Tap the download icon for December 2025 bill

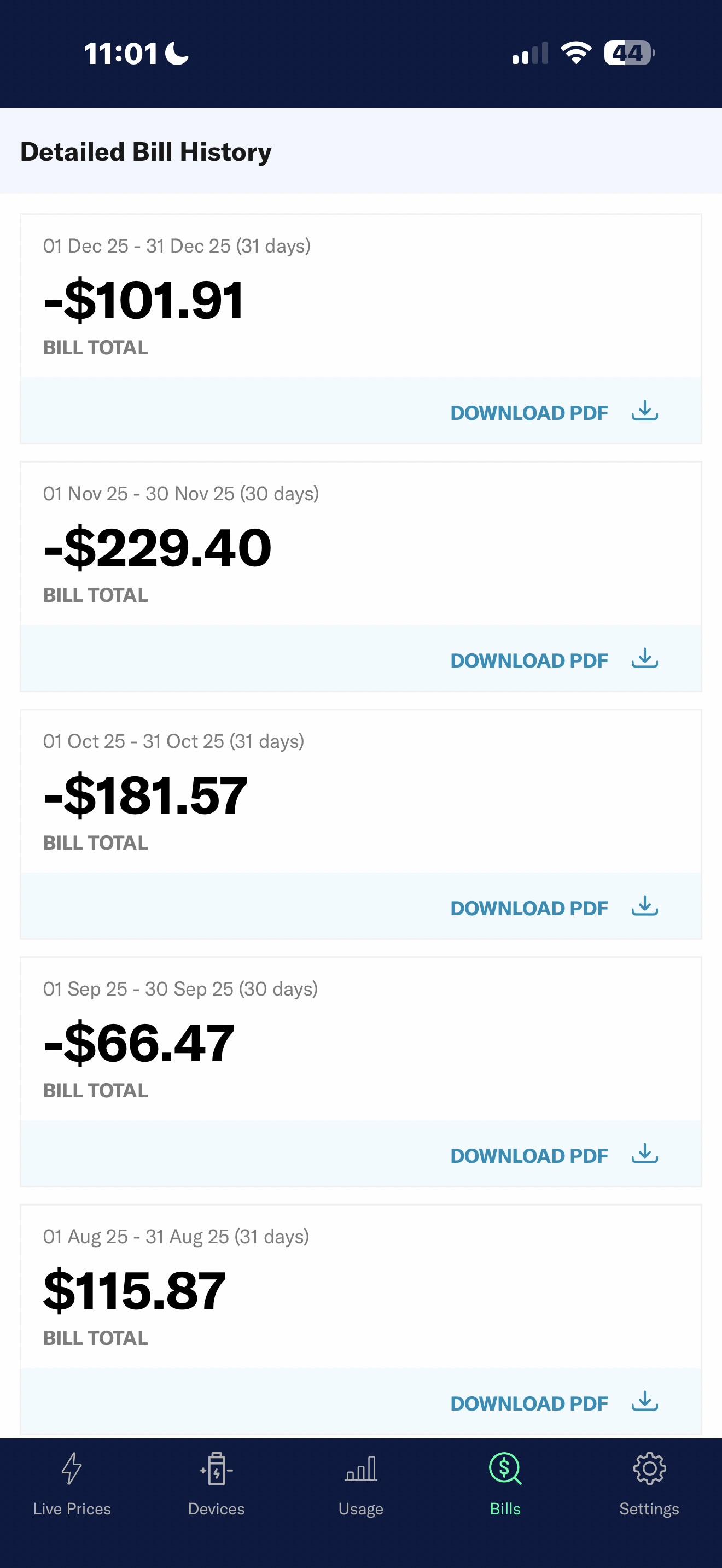click(645, 412)
